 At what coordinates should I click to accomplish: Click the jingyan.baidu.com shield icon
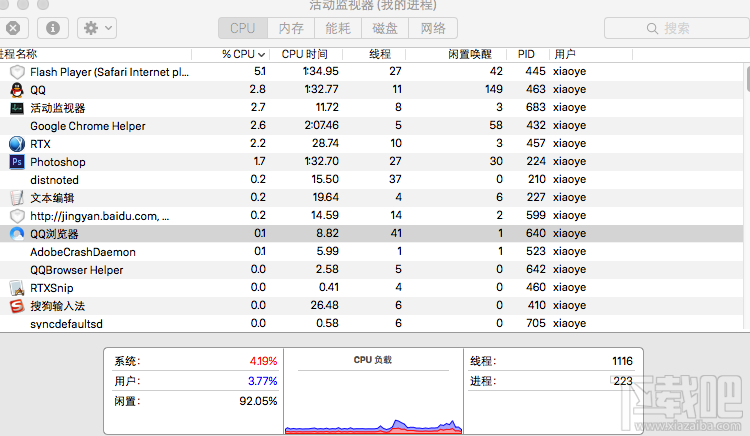coord(17,216)
